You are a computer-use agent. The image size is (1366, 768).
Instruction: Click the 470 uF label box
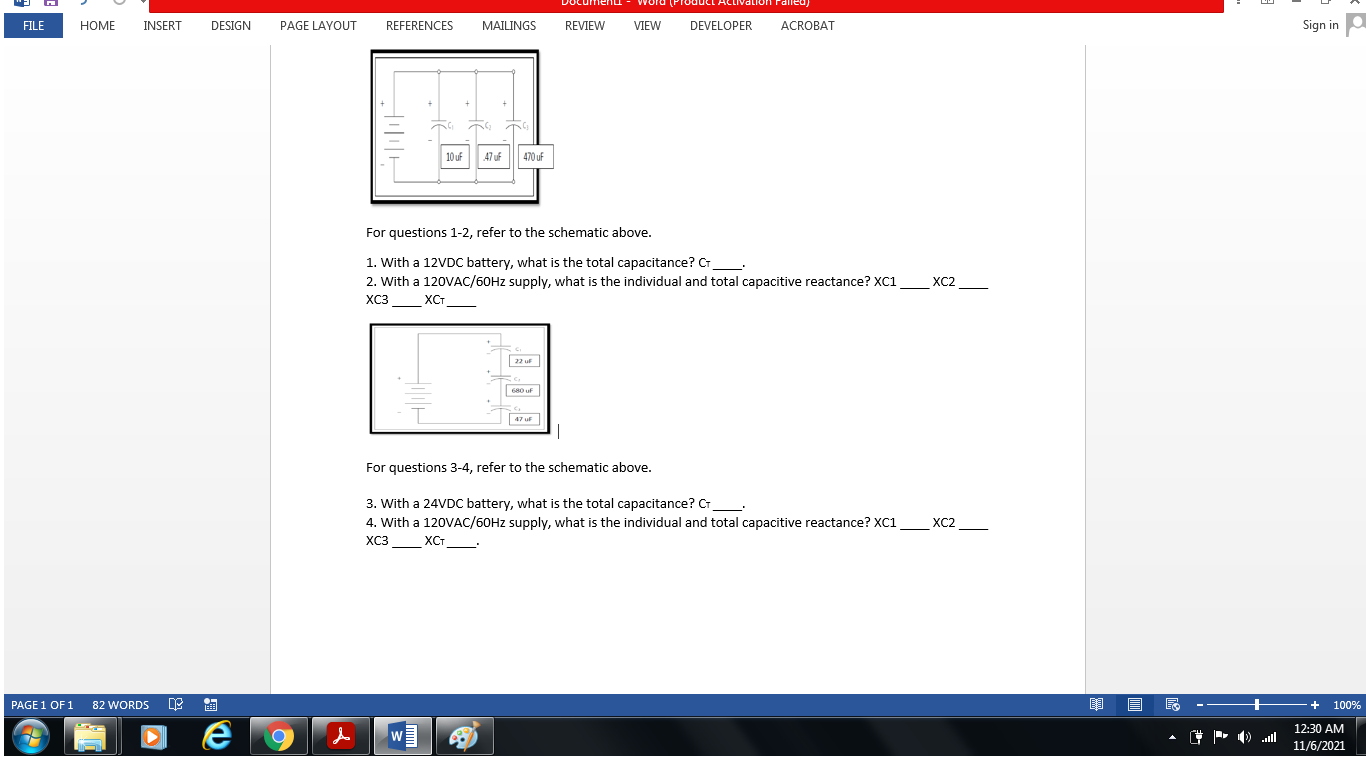point(535,157)
